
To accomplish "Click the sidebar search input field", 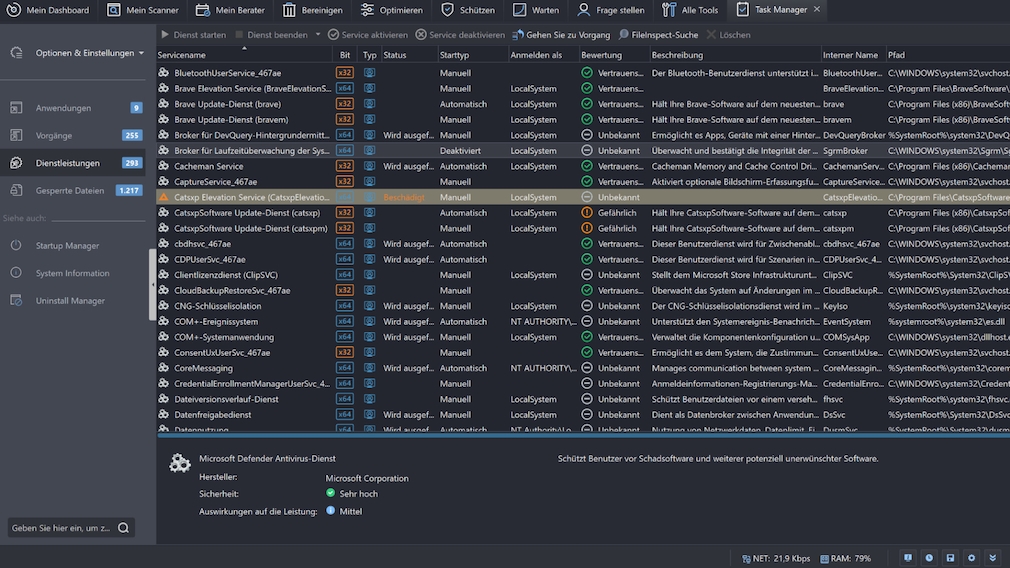I will tap(60, 528).
